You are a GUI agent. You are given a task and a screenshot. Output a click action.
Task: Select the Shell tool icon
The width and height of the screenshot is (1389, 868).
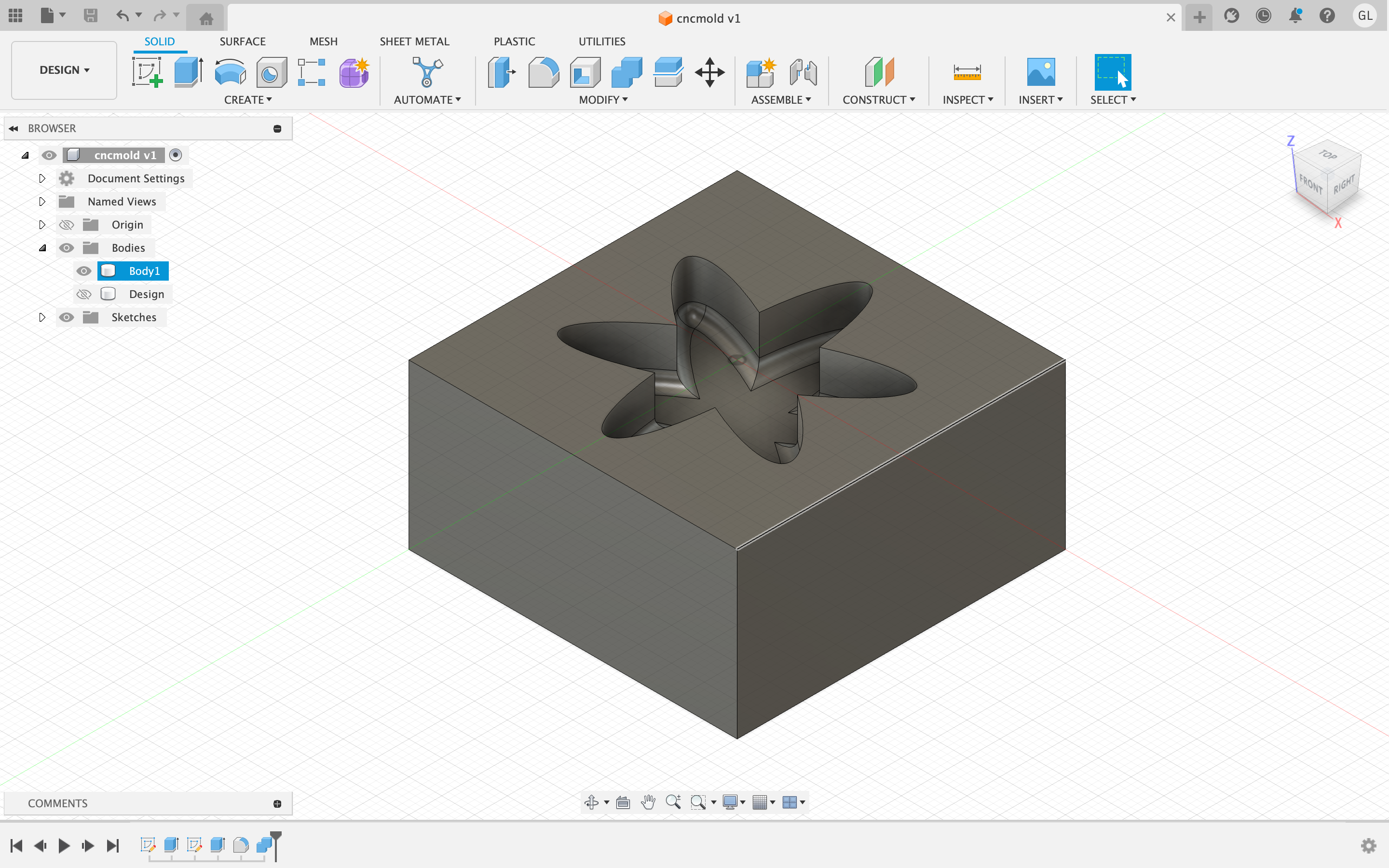click(585, 72)
